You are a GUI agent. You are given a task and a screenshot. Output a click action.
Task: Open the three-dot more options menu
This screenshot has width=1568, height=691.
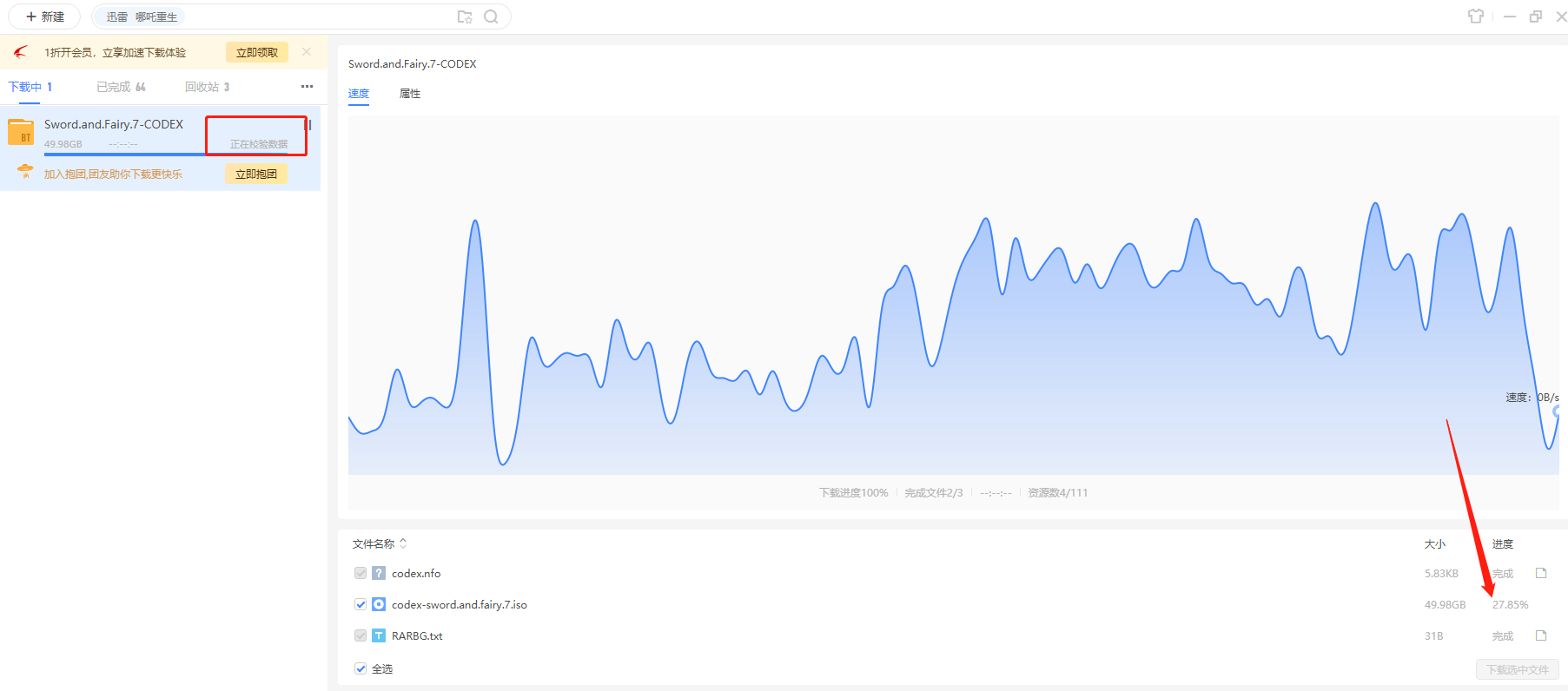coord(307,87)
